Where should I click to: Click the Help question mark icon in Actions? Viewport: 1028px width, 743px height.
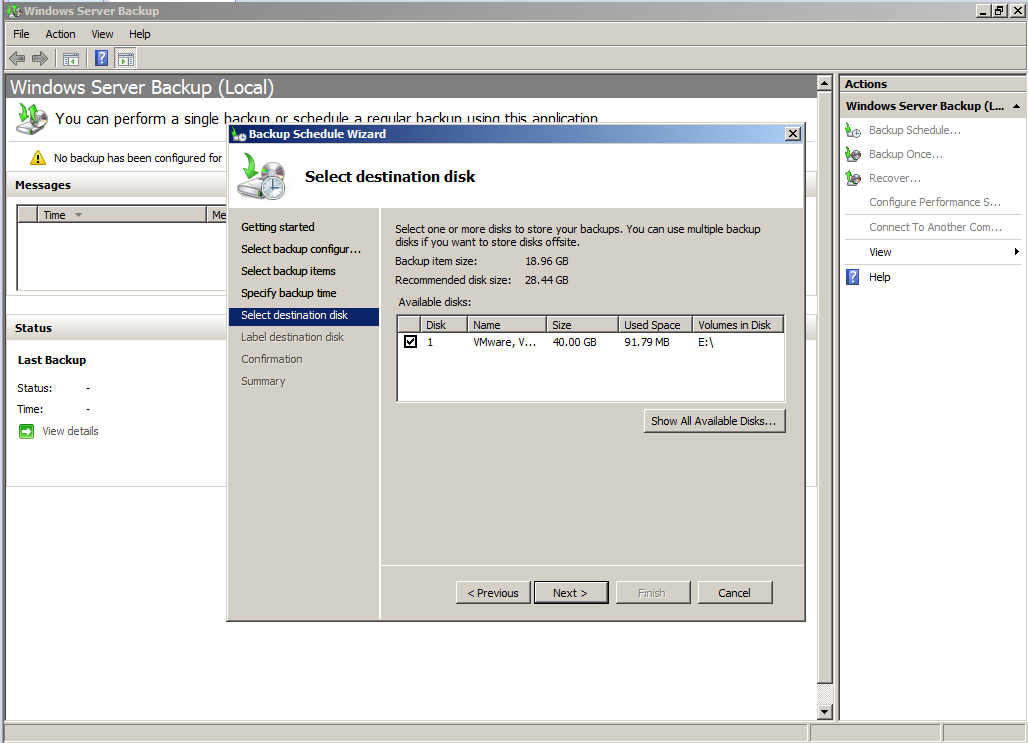pos(852,277)
